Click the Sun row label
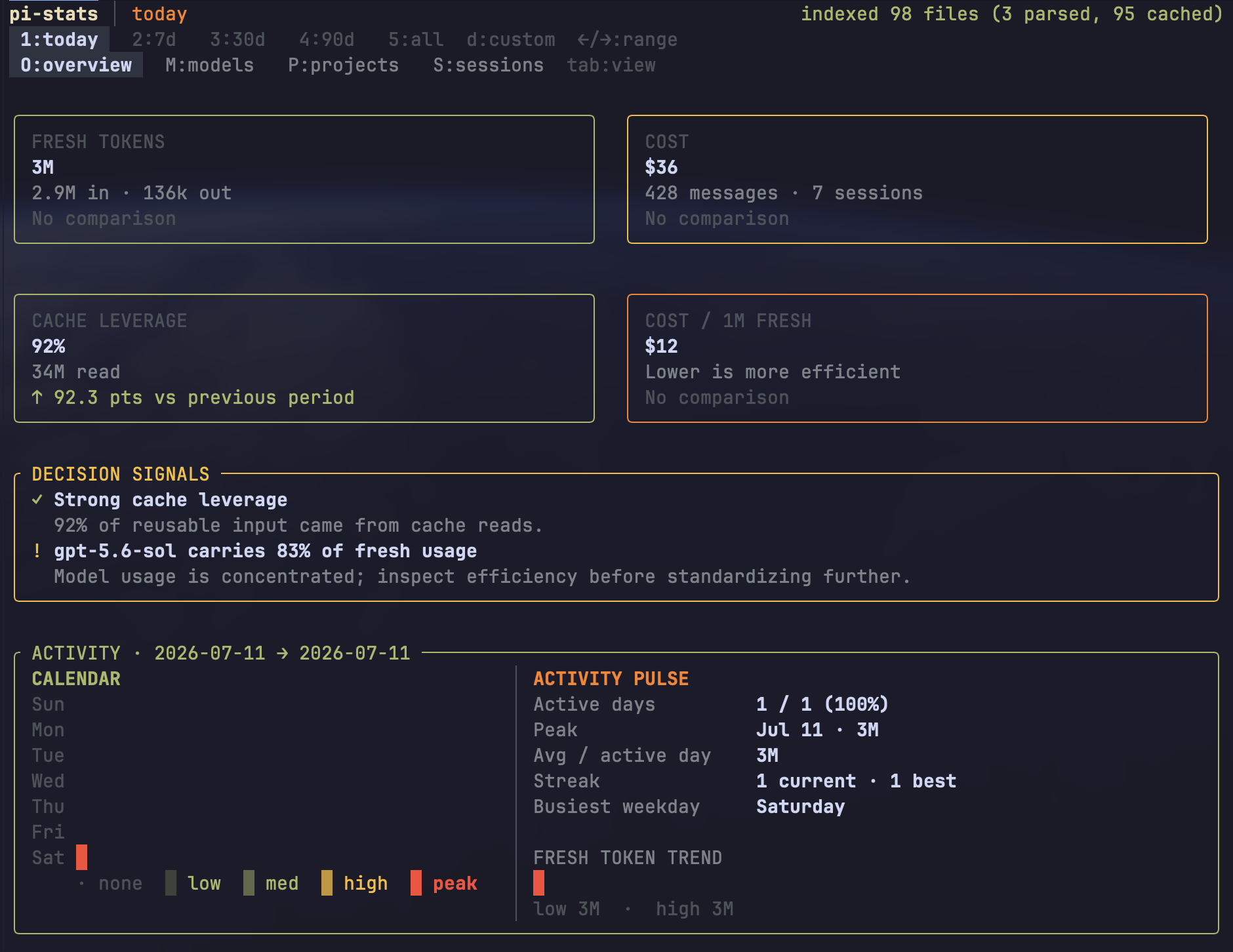The height and width of the screenshot is (952, 1233). tap(48, 704)
